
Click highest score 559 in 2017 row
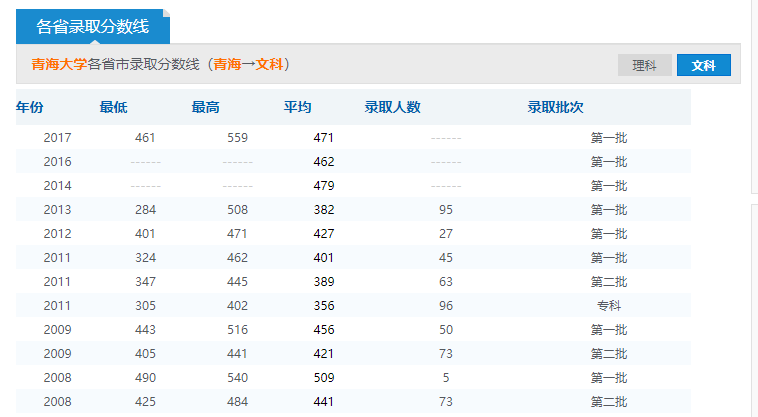point(237,138)
